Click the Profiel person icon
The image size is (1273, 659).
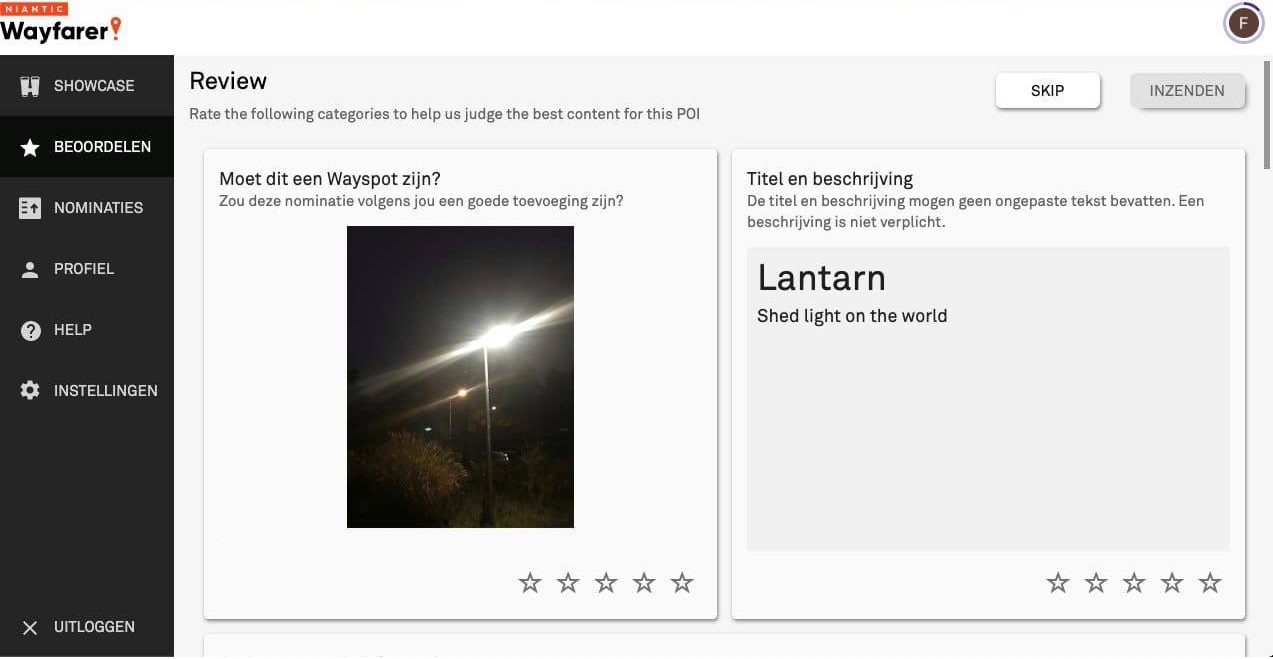[30, 269]
